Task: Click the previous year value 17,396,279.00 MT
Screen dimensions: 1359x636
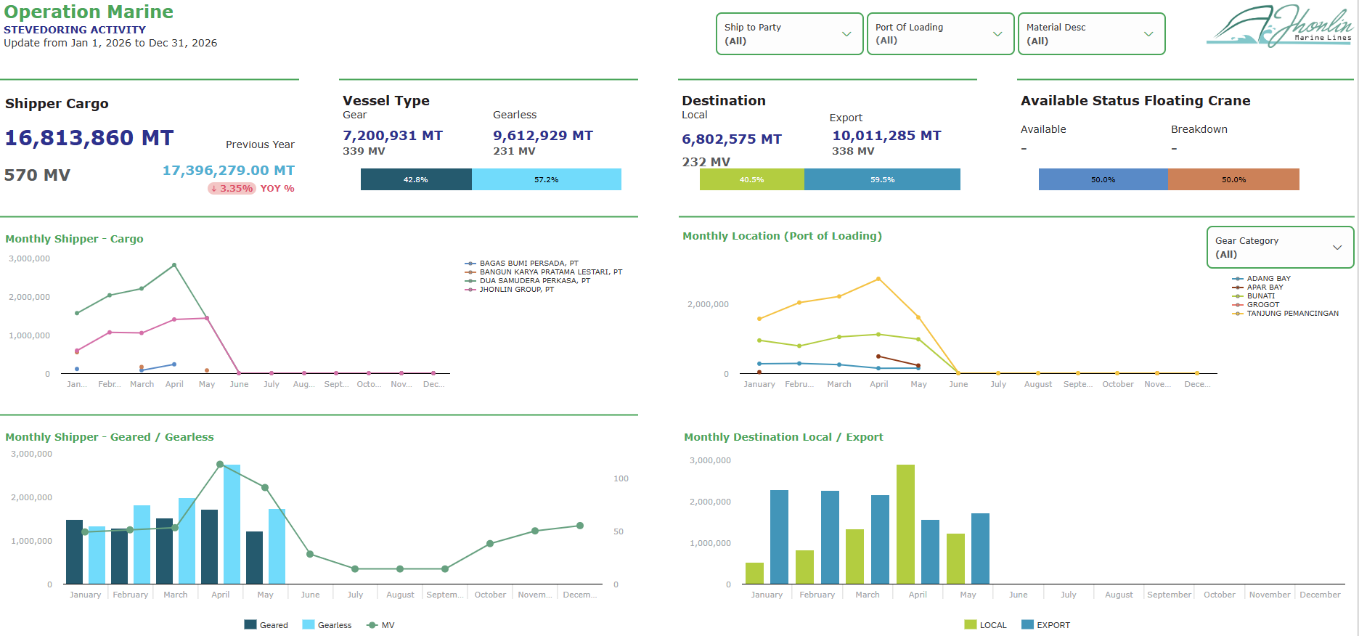Action: [229, 171]
